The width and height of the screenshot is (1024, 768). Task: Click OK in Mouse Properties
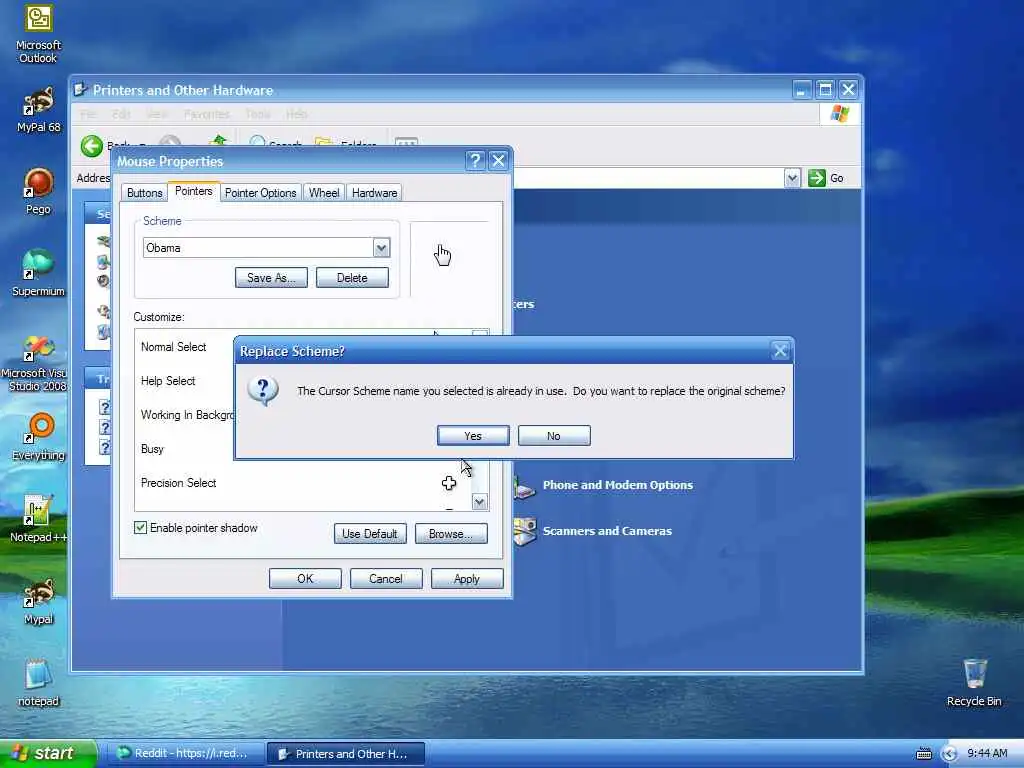305,579
